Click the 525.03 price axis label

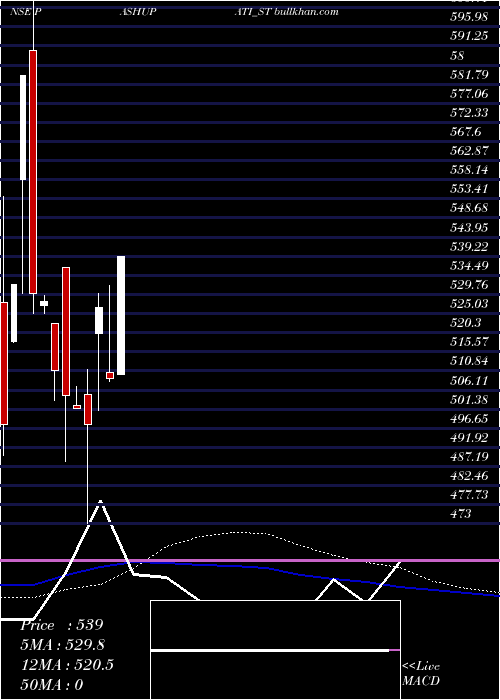[x=469, y=304]
